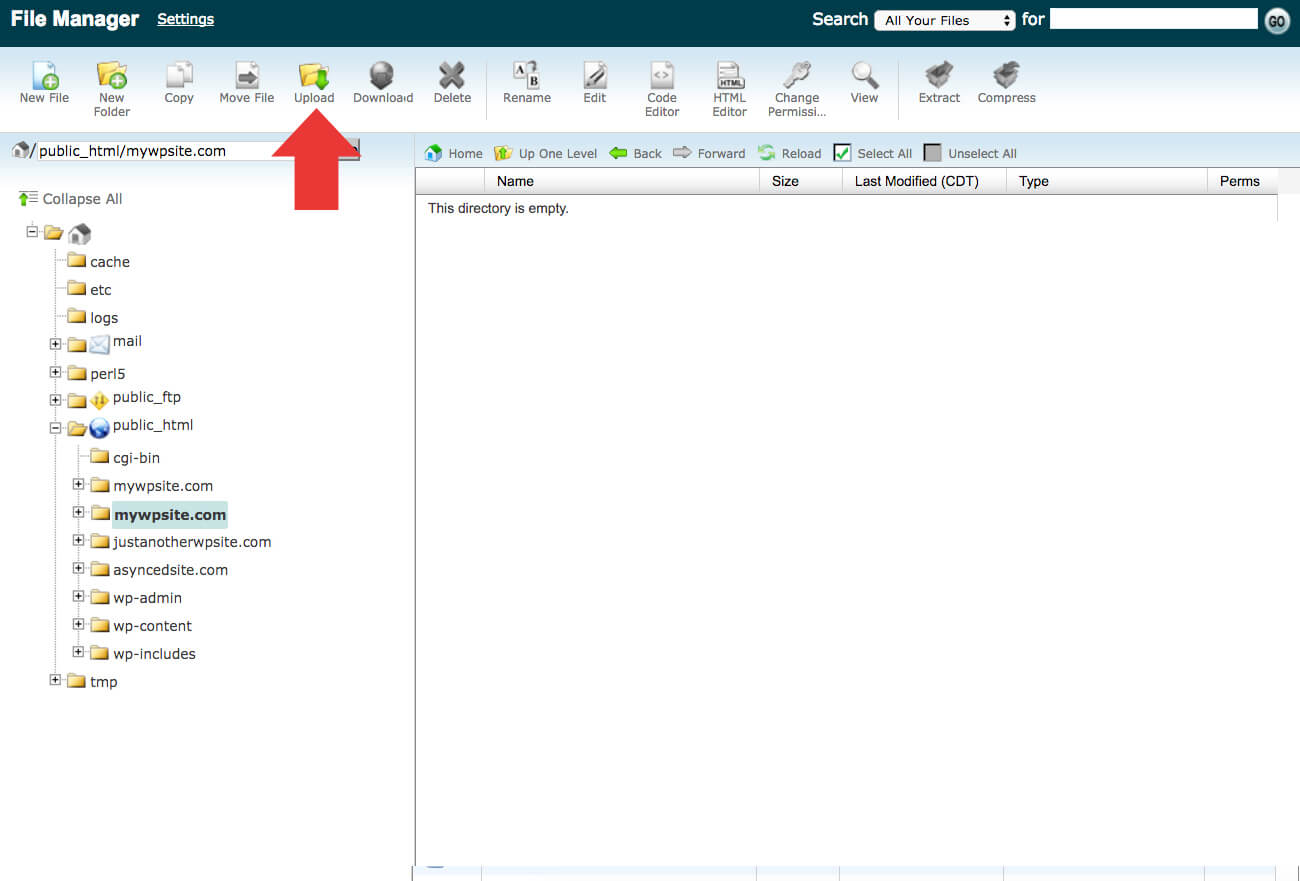Launch the Code Editor

point(662,89)
